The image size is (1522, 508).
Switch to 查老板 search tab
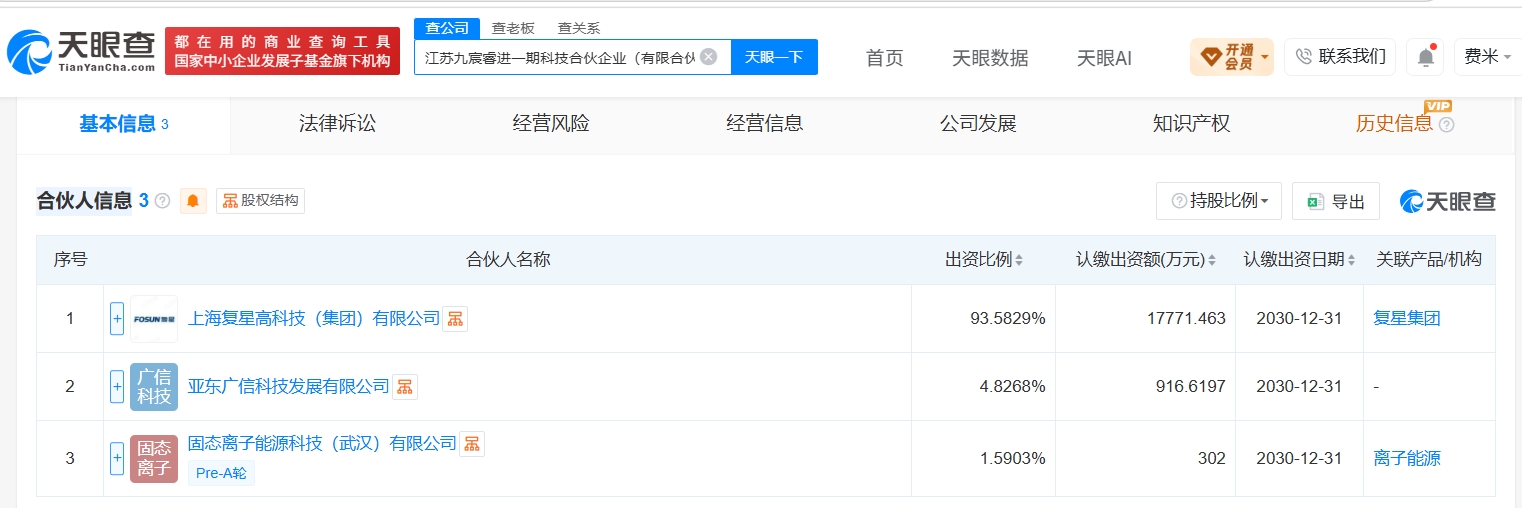pyautogui.click(x=513, y=28)
